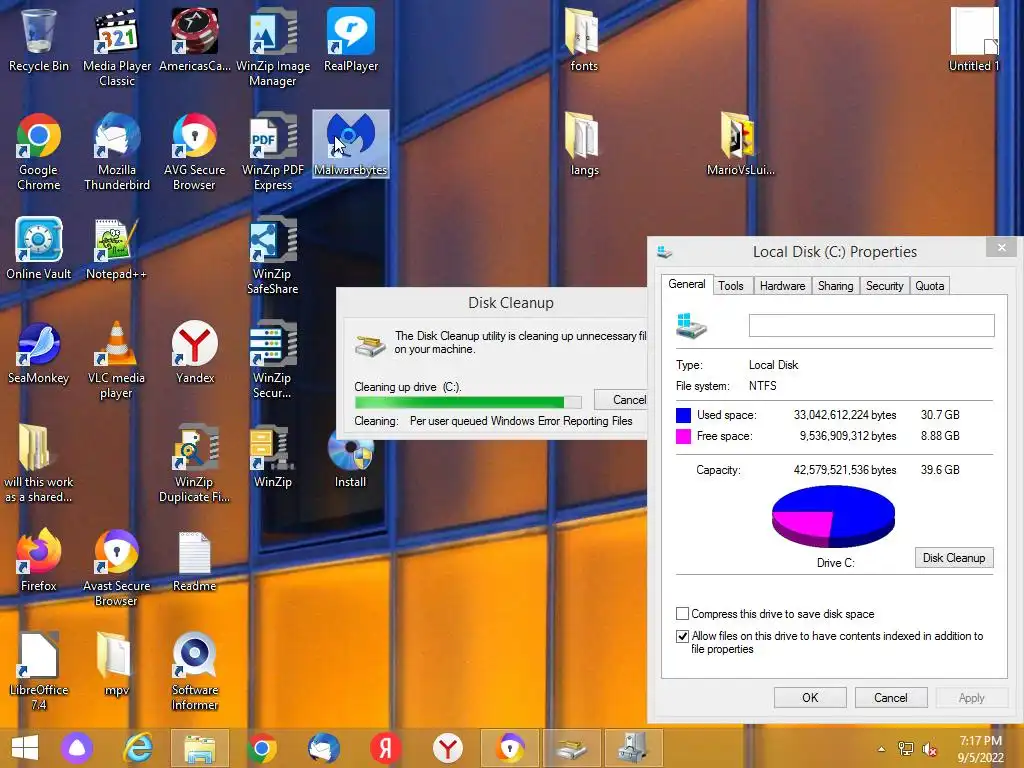The width and height of the screenshot is (1024, 768).
Task: Show hidden system tray icons
Action: pos(881,749)
